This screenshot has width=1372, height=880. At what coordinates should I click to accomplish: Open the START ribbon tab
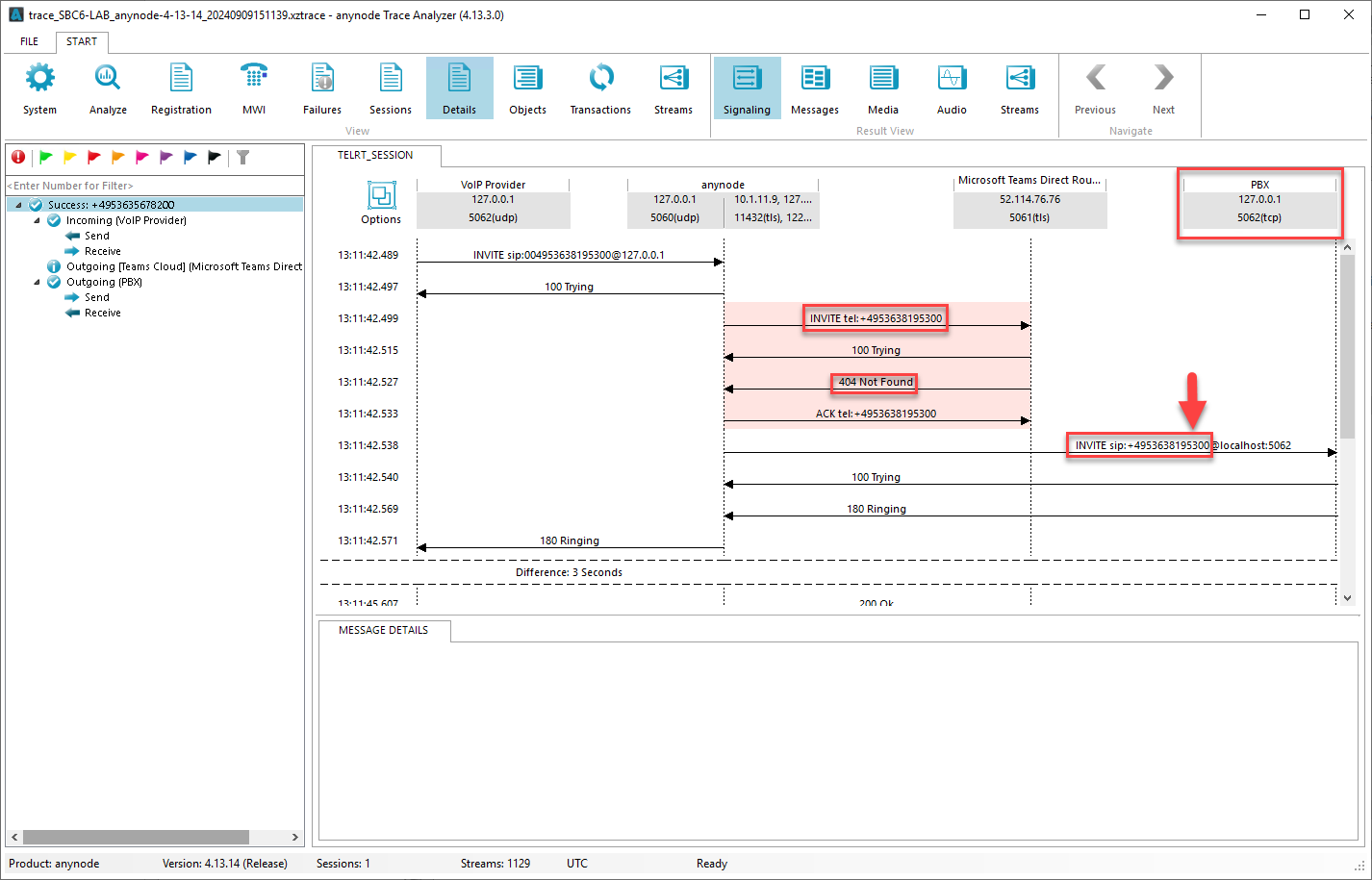point(82,41)
